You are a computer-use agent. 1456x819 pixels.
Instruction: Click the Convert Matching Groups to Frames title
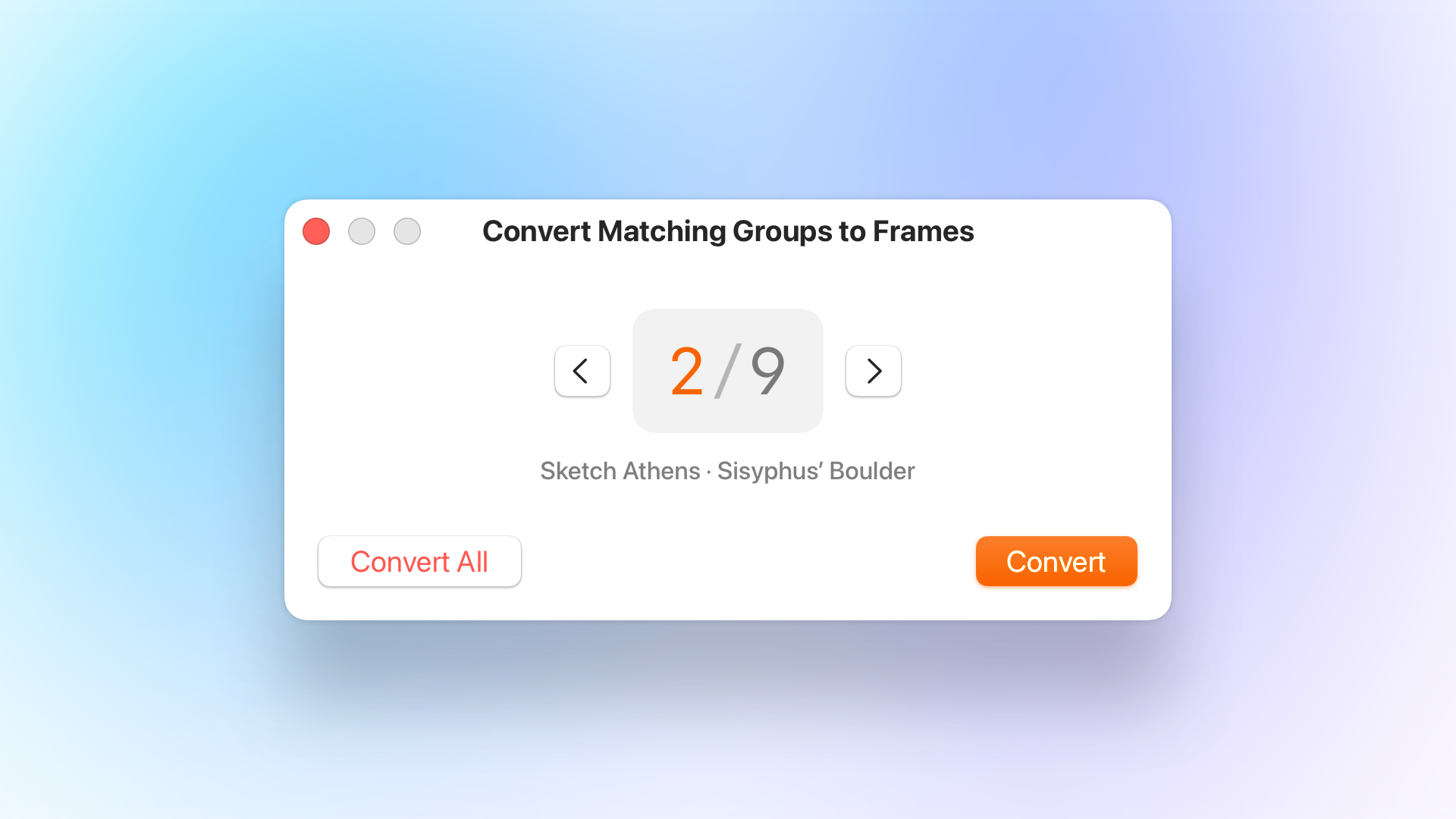728,231
